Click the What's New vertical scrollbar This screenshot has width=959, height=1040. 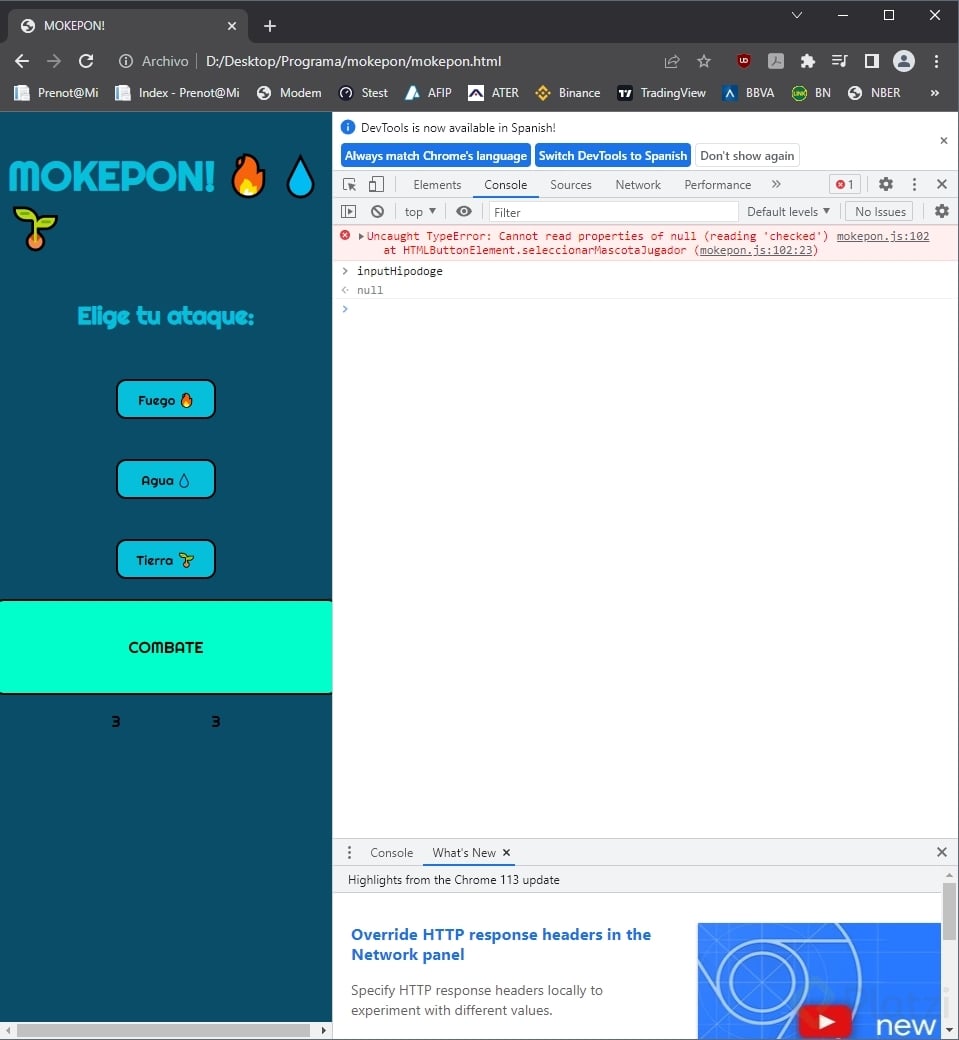pyautogui.click(x=949, y=911)
